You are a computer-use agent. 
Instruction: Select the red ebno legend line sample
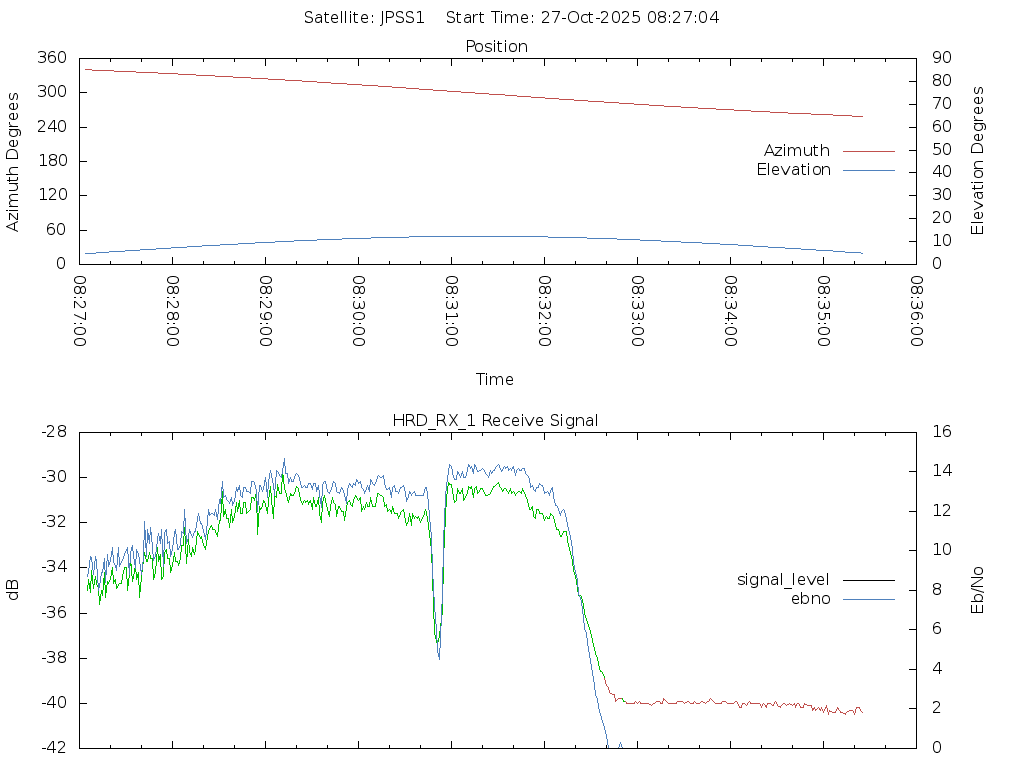[x=868, y=599]
